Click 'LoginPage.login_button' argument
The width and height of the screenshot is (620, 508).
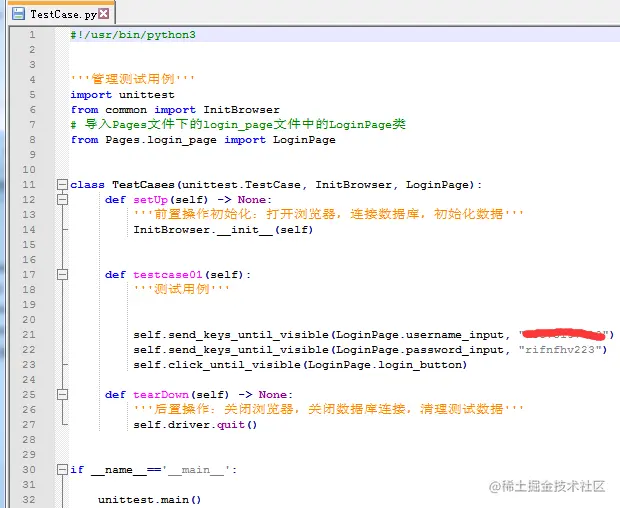[x=384, y=365]
